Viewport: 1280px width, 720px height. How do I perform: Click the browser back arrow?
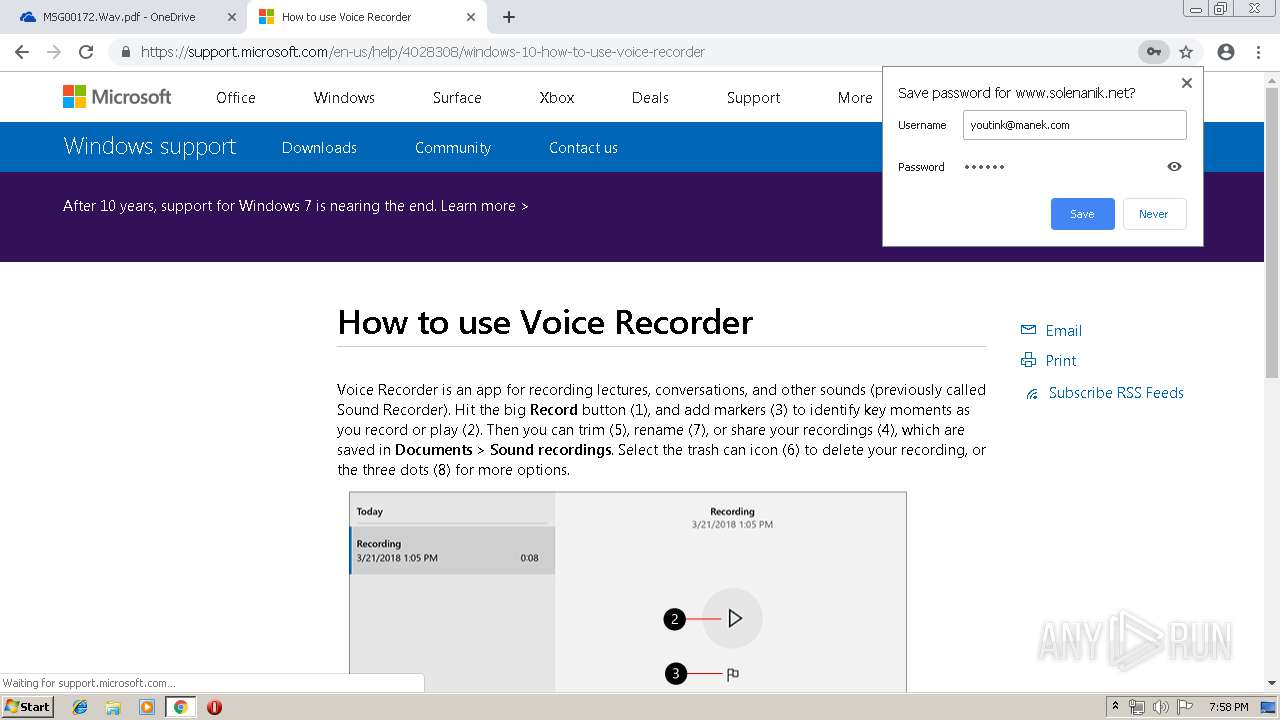[x=22, y=52]
